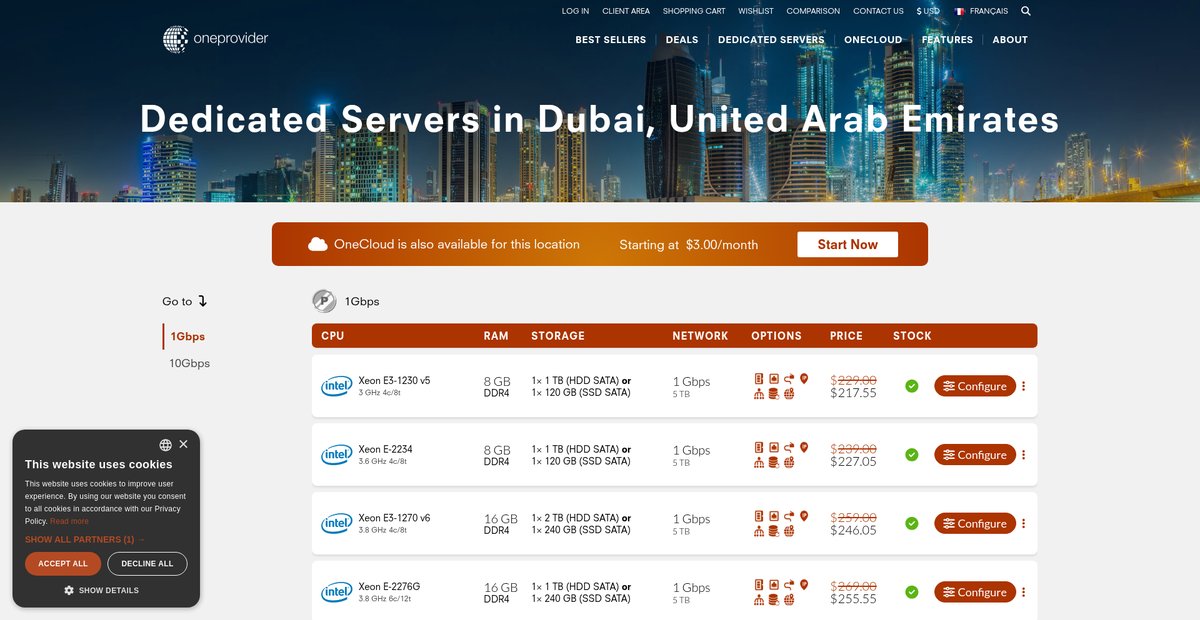Configure the Xeon E-2234 server

tap(975, 455)
